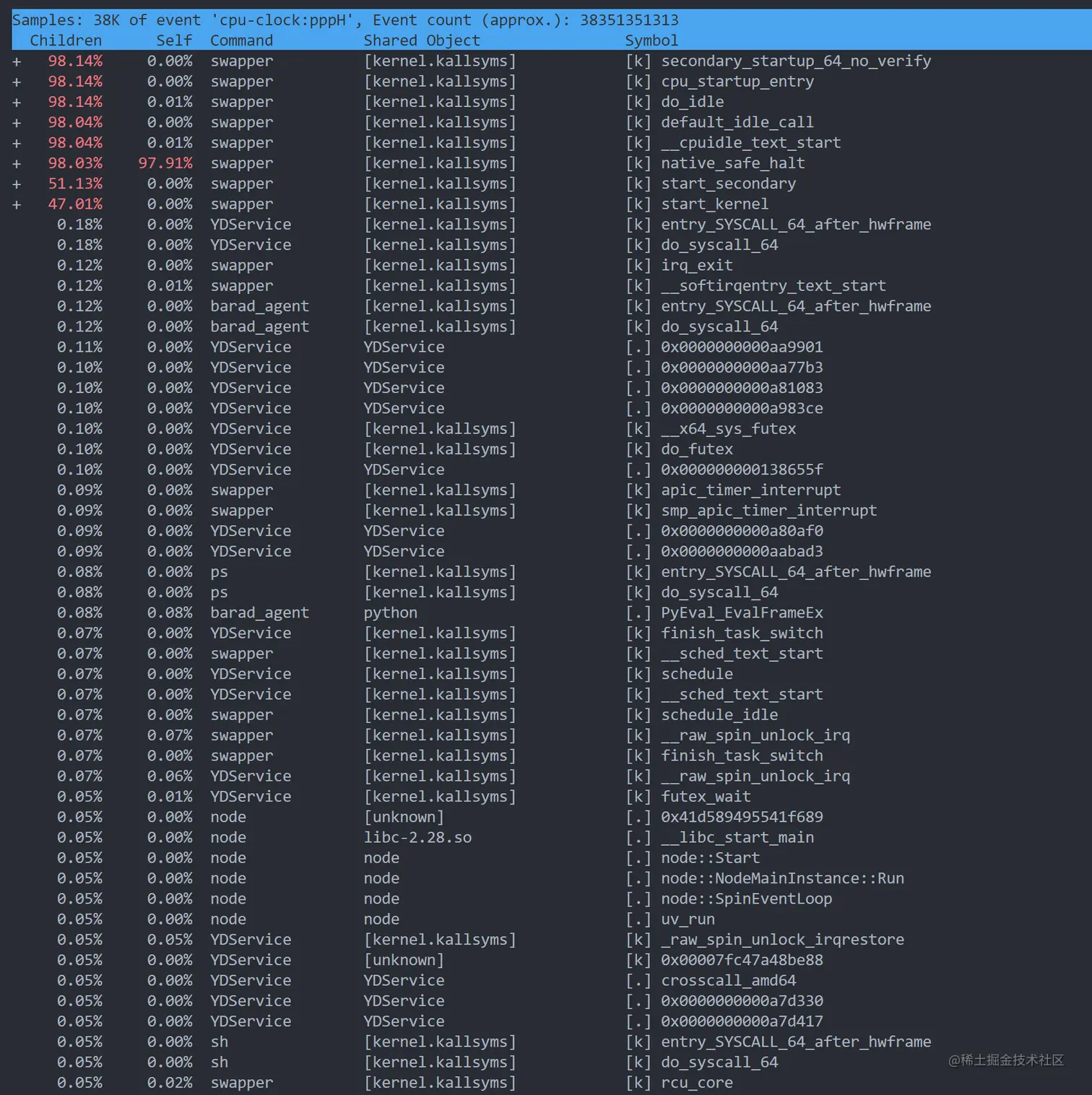Select symbol 0x0000000000aa77b3
1092x1095 pixels.
tap(742, 368)
